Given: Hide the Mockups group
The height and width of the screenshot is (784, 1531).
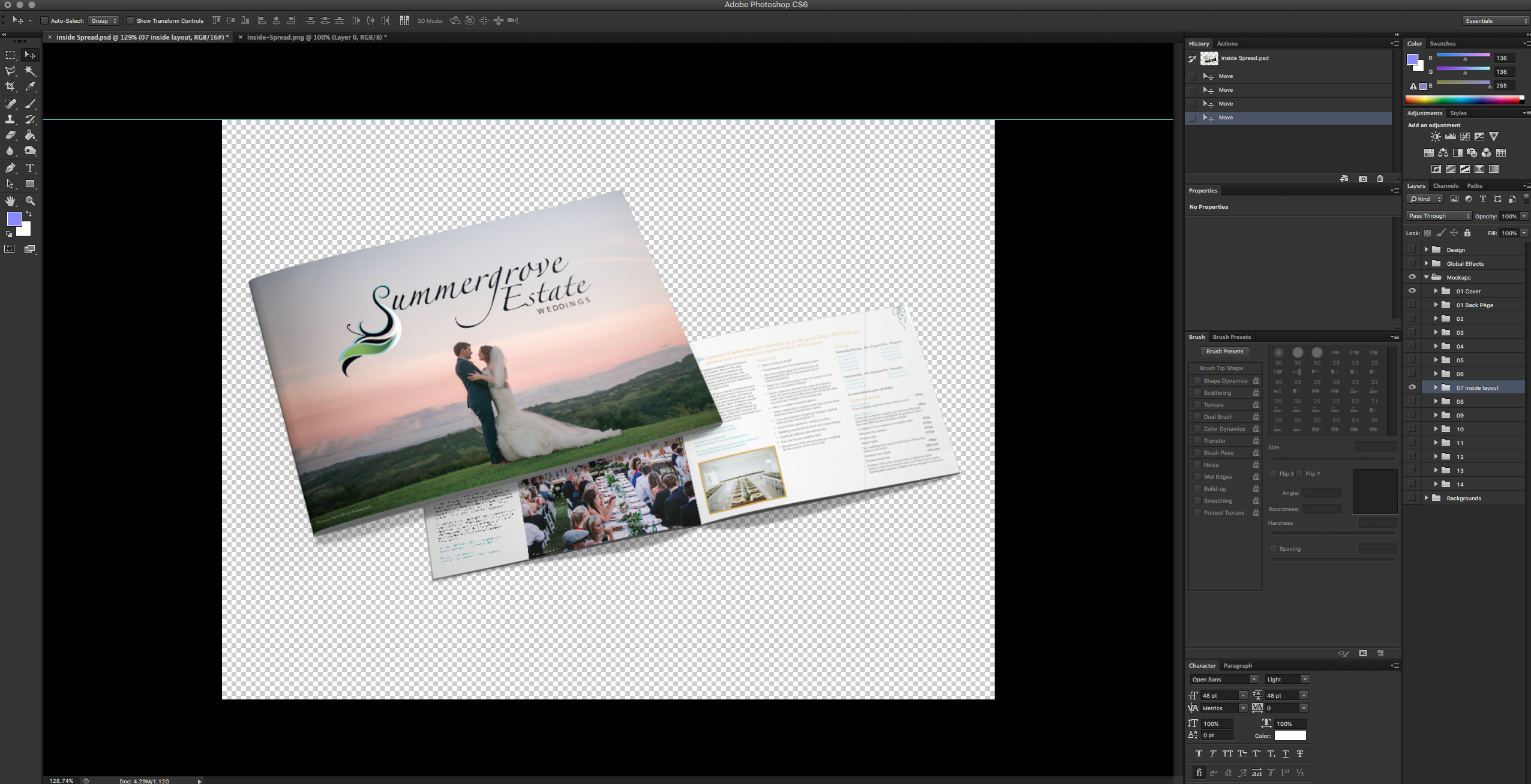Looking at the screenshot, I should [x=1412, y=277].
